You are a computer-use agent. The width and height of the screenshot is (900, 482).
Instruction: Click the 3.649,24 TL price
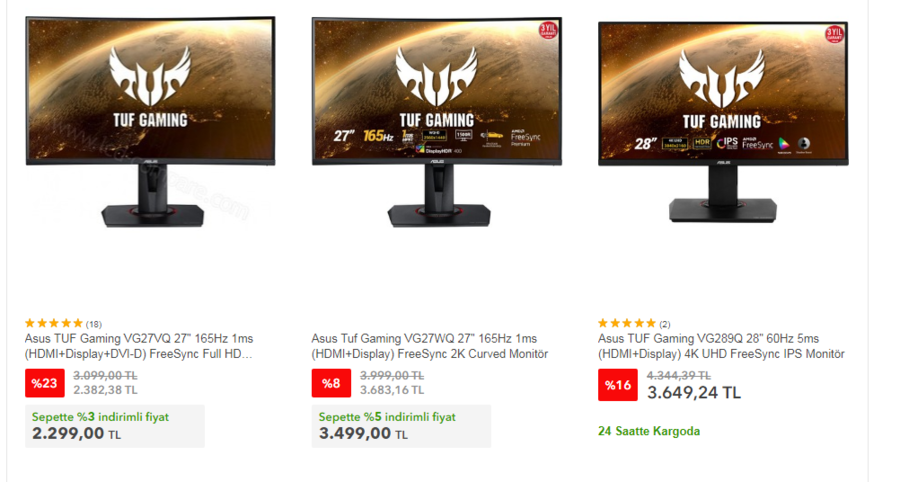[x=694, y=392]
